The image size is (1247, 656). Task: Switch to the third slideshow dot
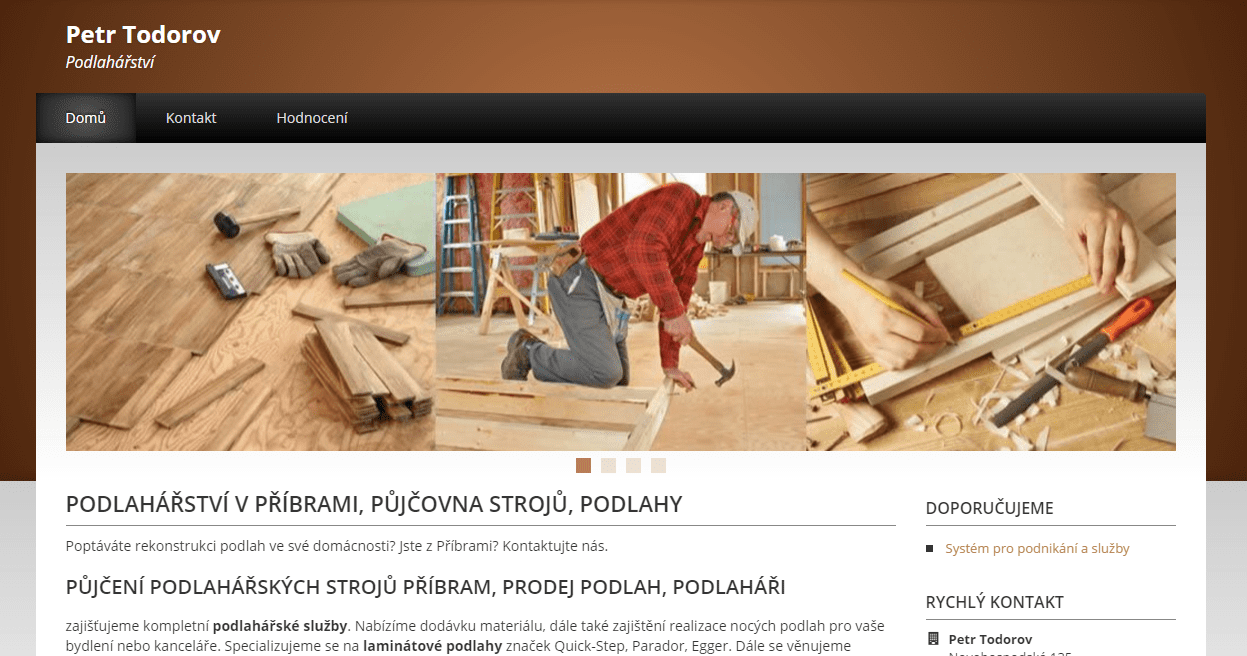(x=633, y=465)
